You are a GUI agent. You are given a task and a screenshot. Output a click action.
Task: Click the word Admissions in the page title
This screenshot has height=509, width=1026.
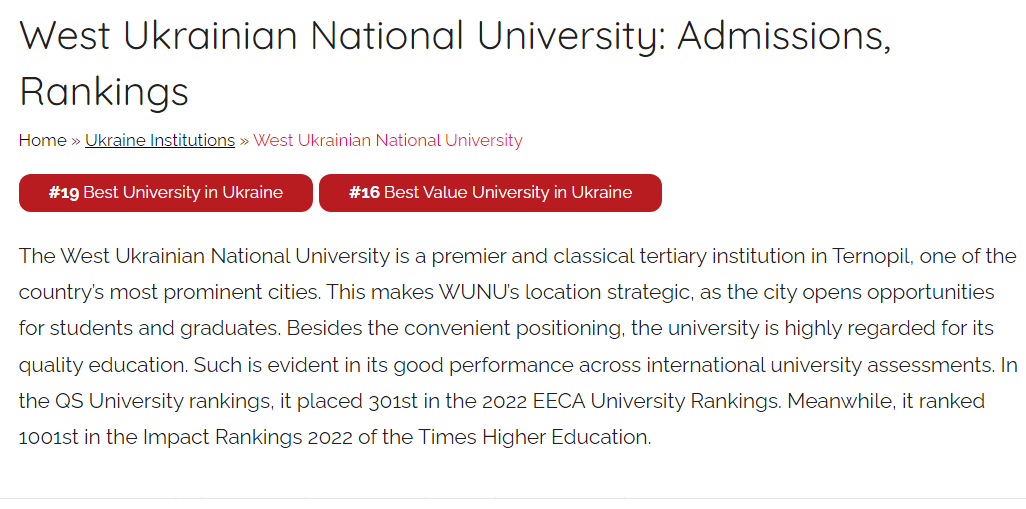[784, 35]
